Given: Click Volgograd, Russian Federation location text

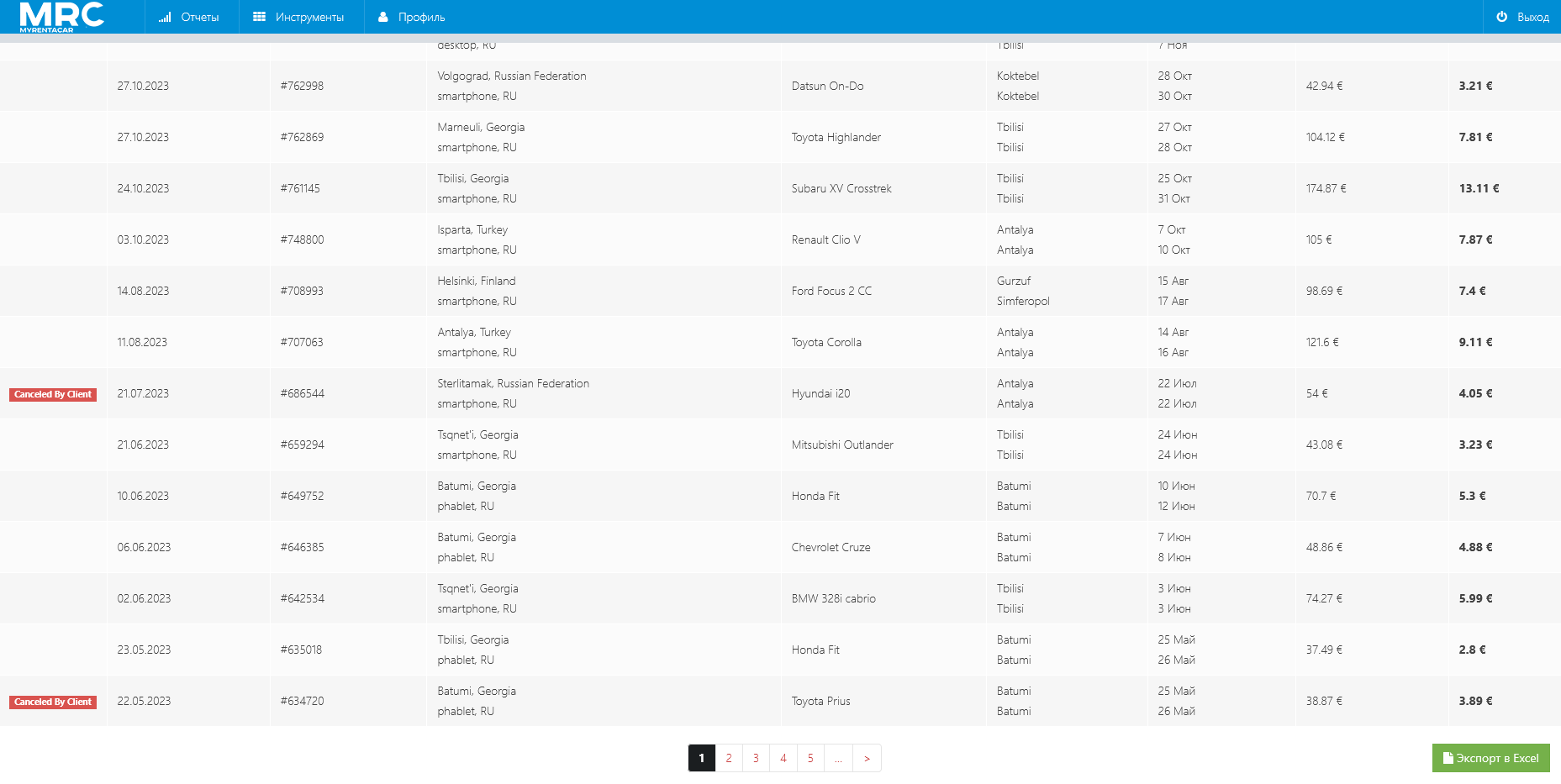Looking at the screenshot, I should click(512, 76).
